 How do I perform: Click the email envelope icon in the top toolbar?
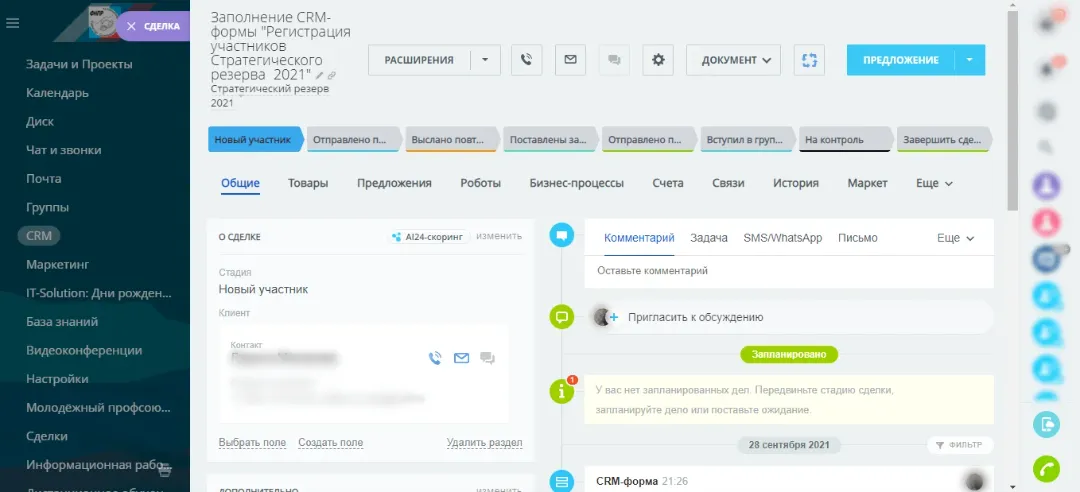570,60
